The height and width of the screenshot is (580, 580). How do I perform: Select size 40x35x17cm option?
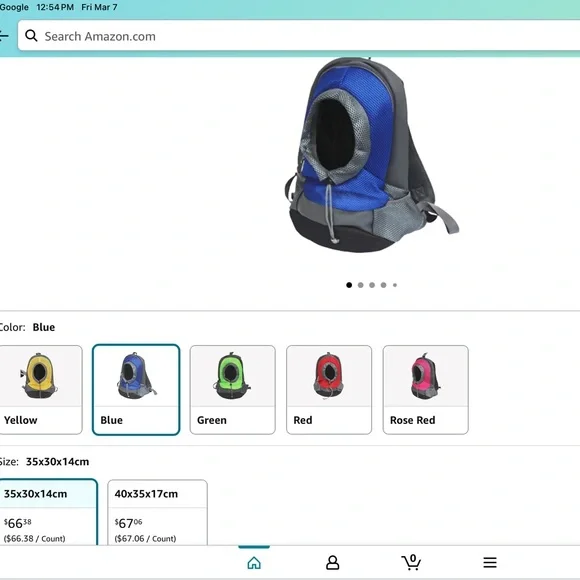[x=158, y=513]
